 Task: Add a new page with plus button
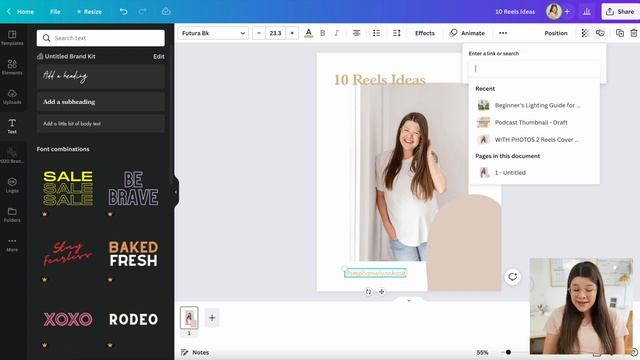pyautogui.click(x=212, y=318)
